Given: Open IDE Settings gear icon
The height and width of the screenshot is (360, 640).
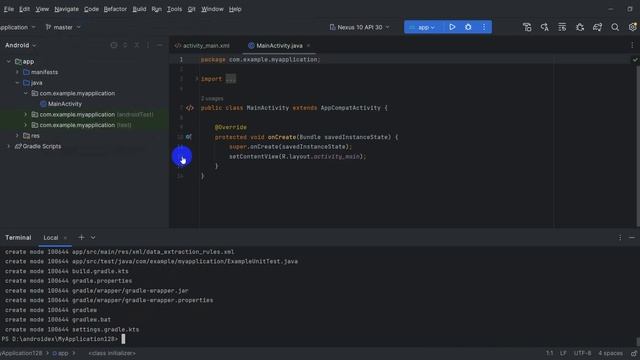Looking at the screenshot, I should [633, 27].
